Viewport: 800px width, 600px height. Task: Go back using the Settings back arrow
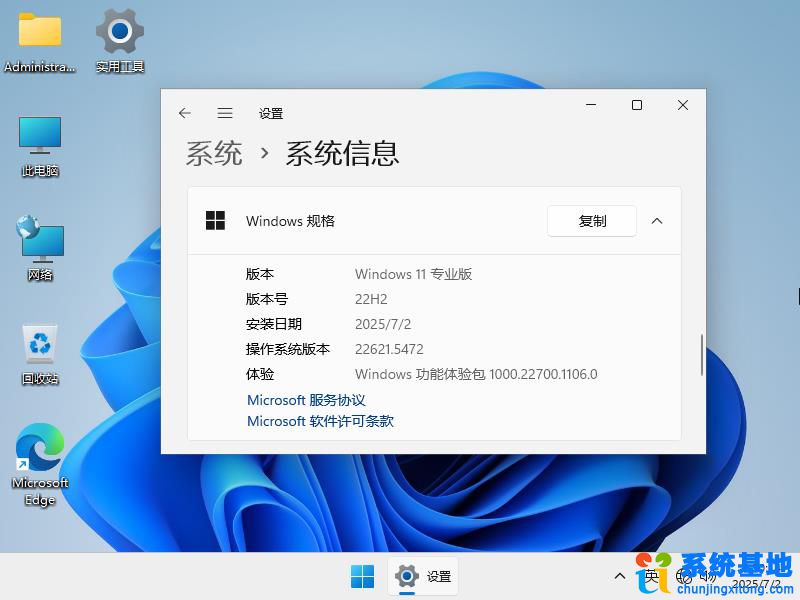185,113
